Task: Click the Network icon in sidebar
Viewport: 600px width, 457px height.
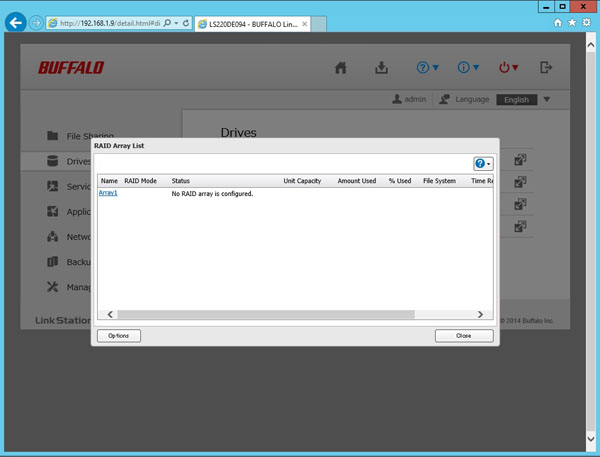Action: [x=54, y=237]
